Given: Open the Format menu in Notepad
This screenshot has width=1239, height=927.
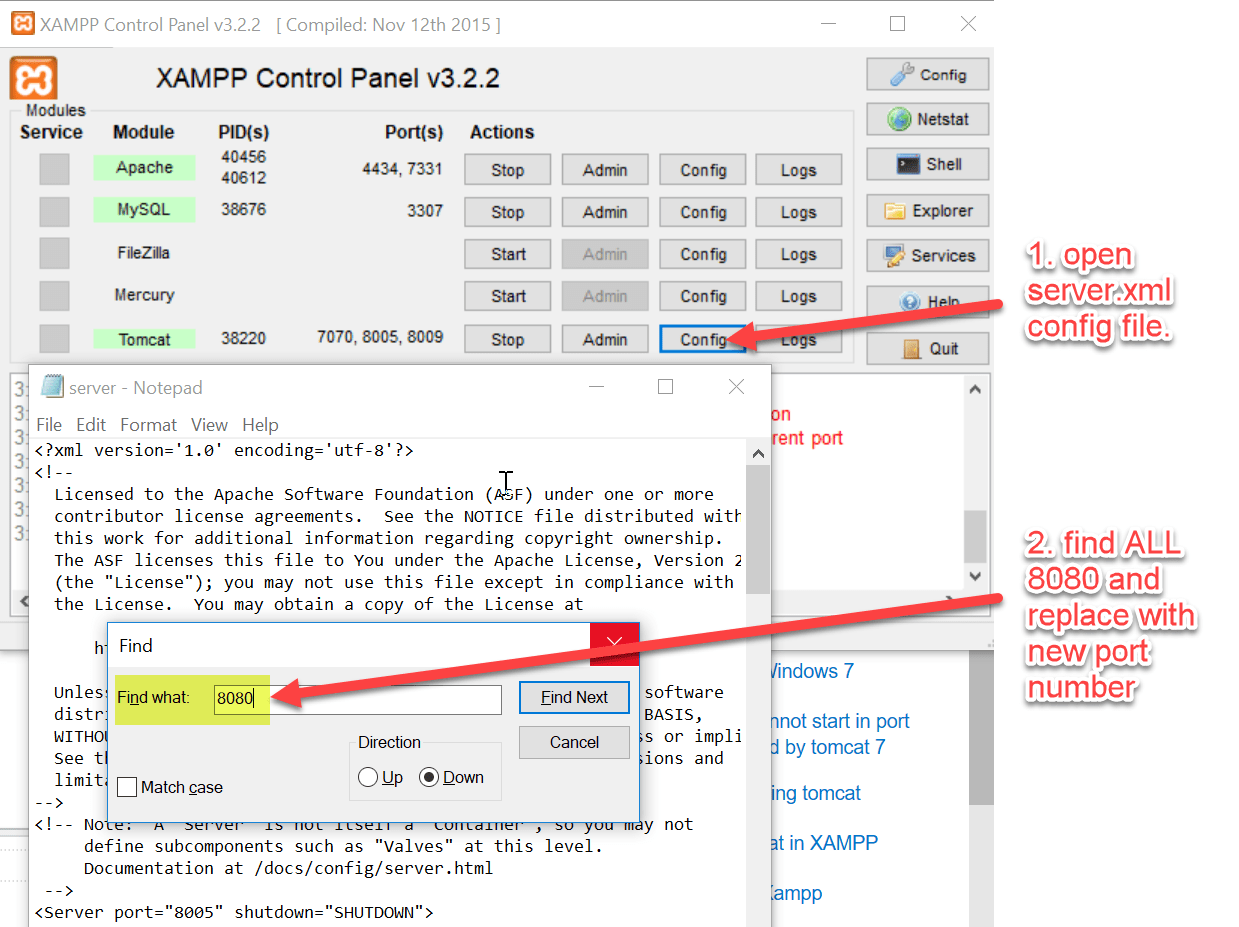Looking at the screenshot, I should pos(148,424).
